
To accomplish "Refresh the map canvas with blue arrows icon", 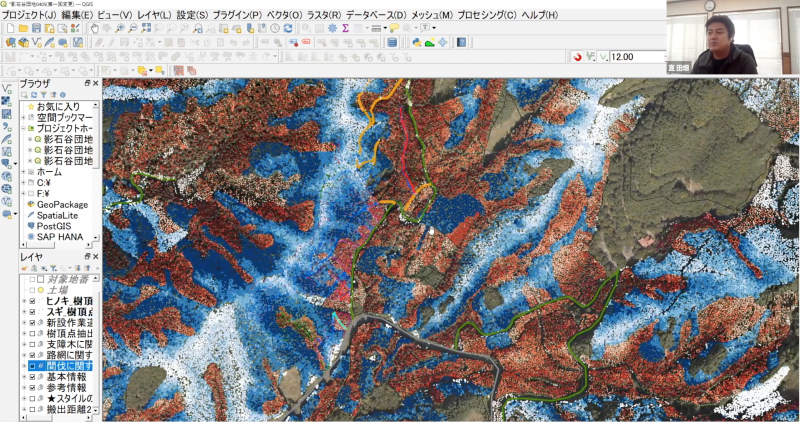I will click(x=288, y=29).
